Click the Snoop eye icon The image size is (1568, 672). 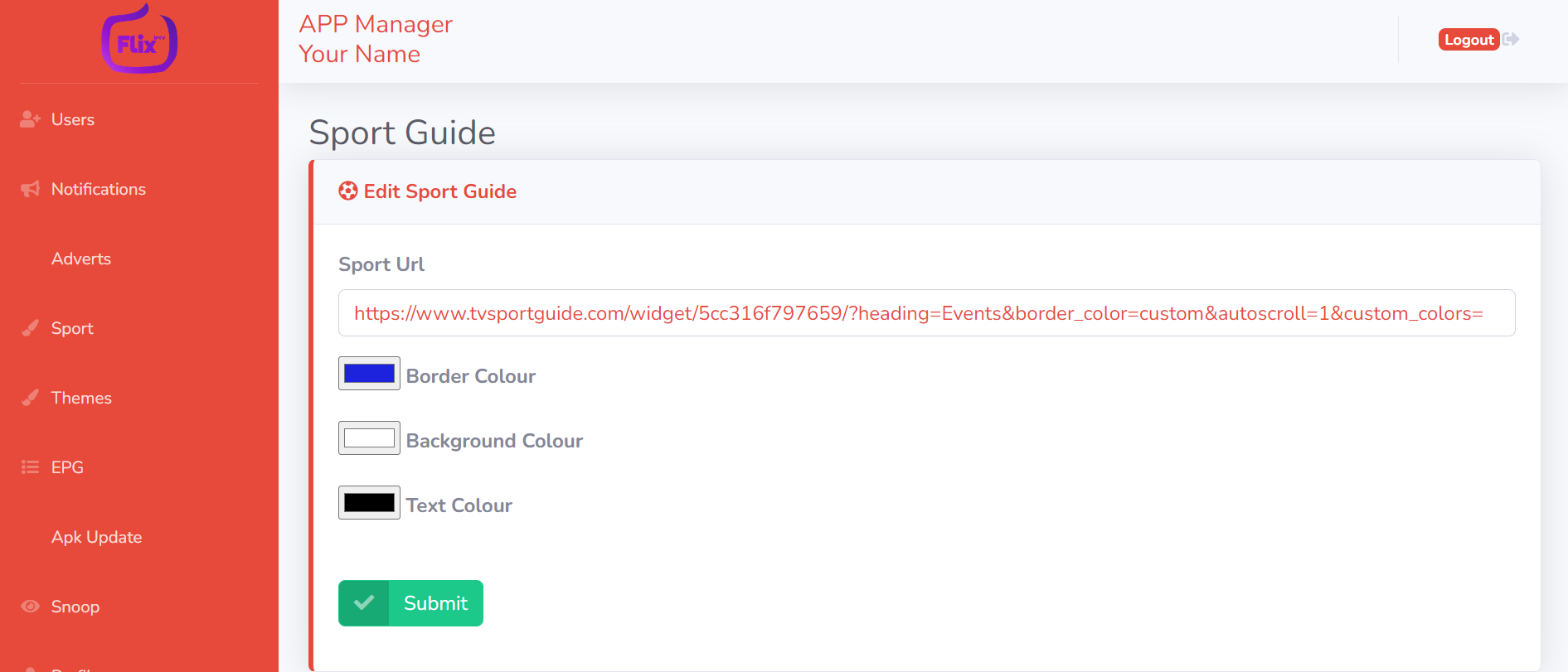point(30,607)
